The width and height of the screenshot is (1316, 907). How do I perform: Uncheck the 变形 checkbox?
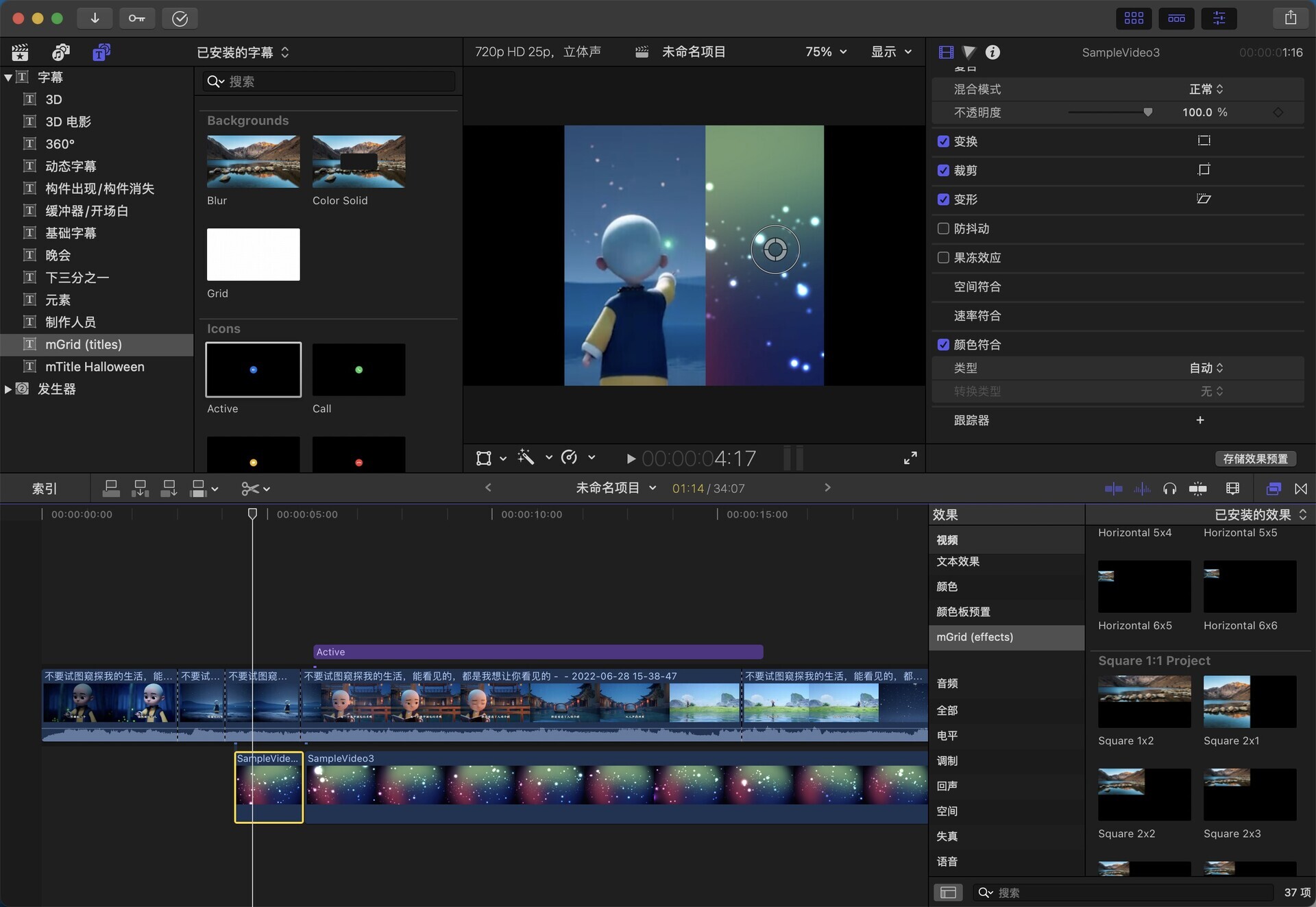[943, 199]
